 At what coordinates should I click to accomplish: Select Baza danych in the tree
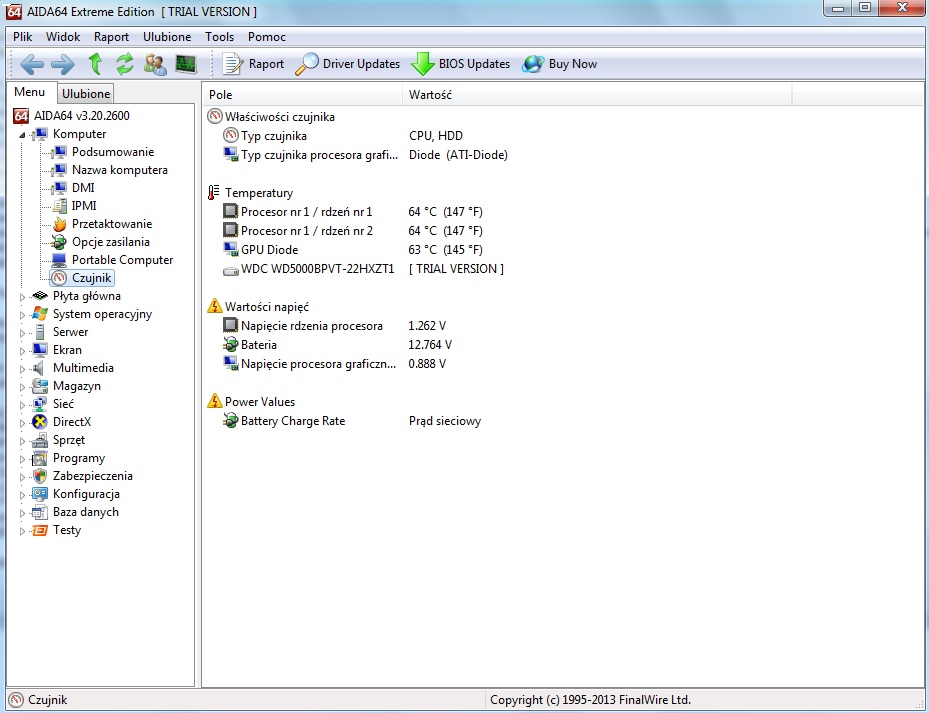pos(85,512)
